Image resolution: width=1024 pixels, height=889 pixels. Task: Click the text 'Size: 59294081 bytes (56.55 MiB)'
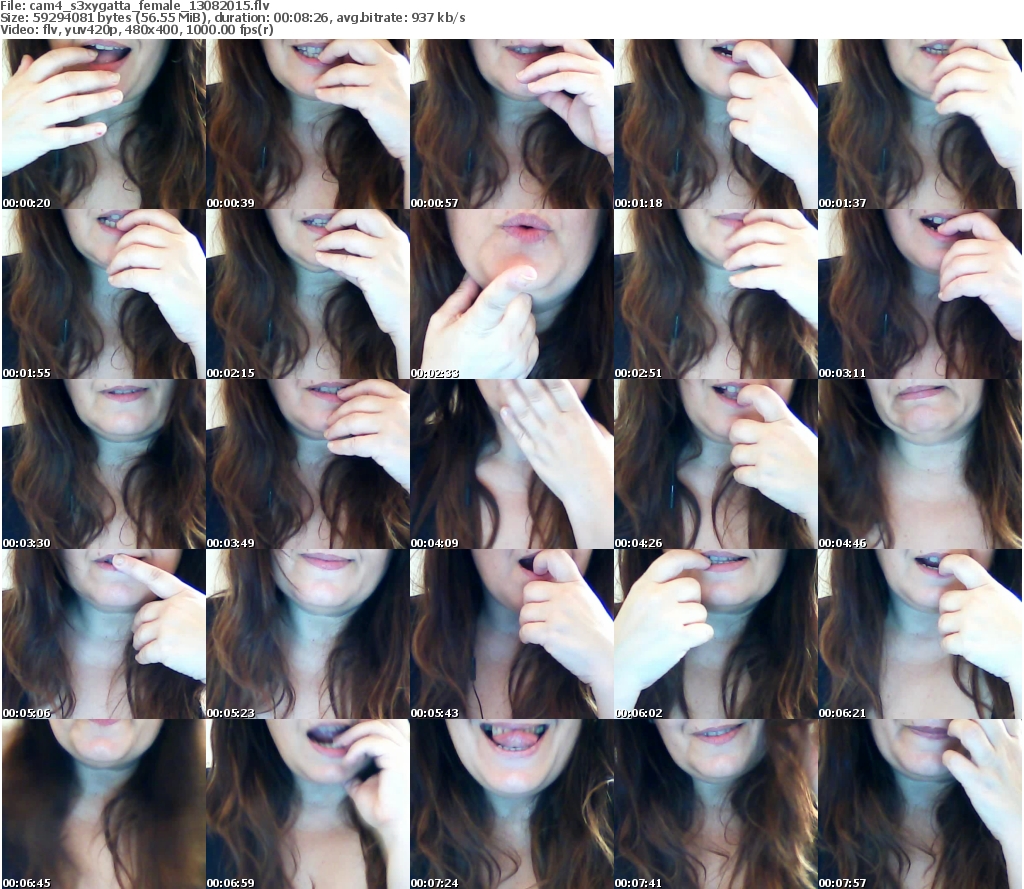[104, 18]
